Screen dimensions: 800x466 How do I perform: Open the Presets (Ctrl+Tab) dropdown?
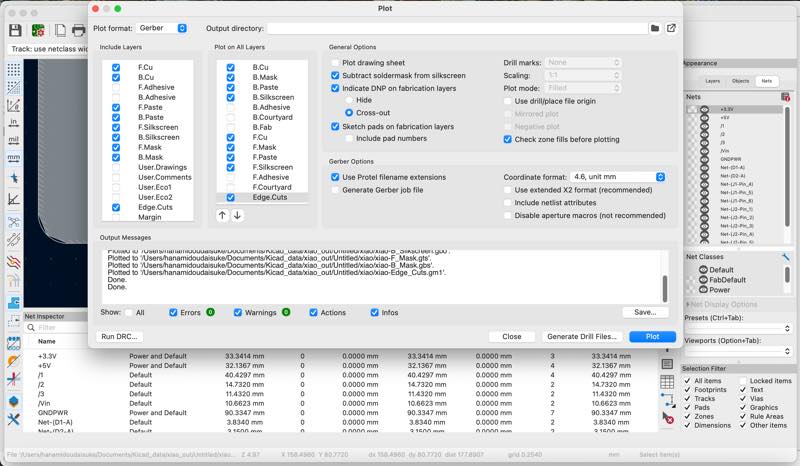[x=738, y=328]
